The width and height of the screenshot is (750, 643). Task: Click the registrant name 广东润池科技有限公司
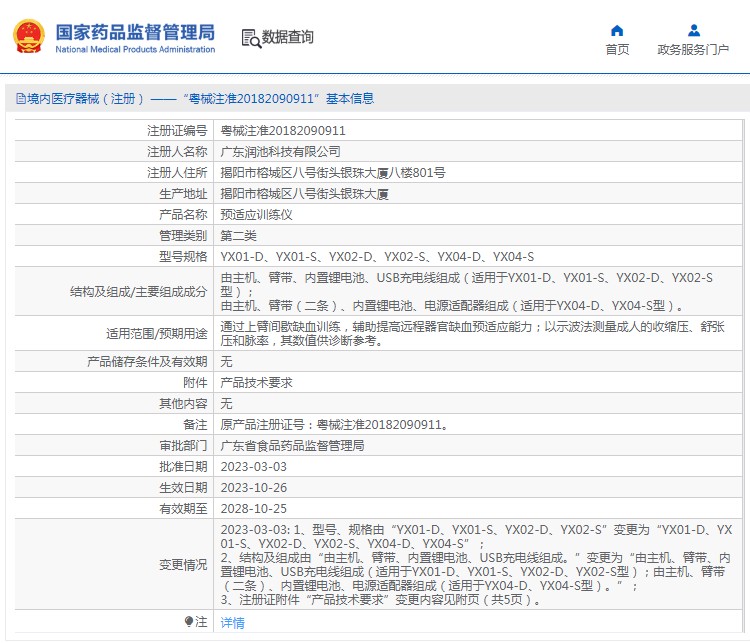tap(280, 152)
